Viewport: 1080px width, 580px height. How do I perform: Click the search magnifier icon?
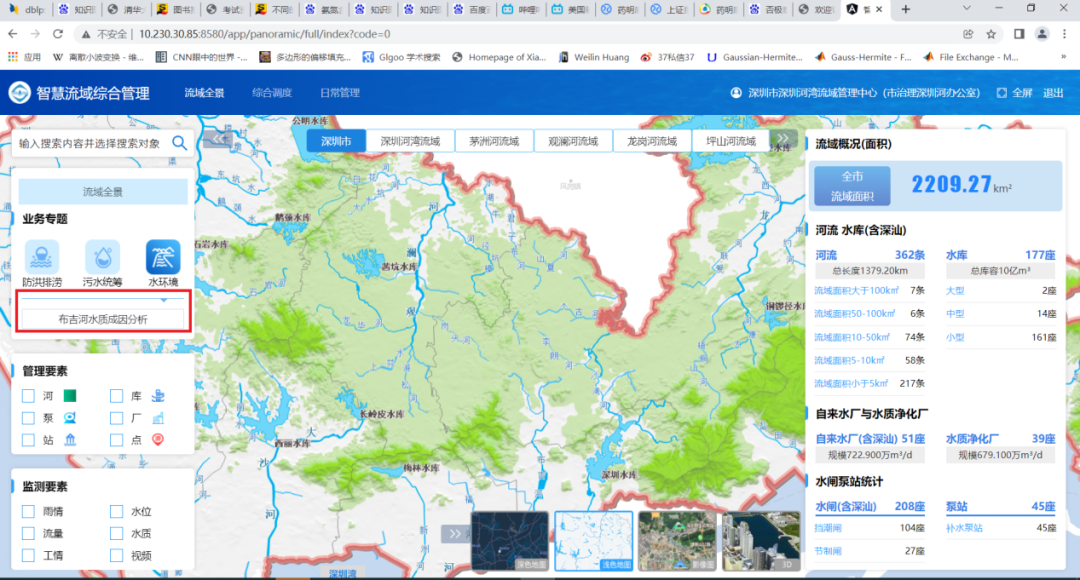point(179,143)
